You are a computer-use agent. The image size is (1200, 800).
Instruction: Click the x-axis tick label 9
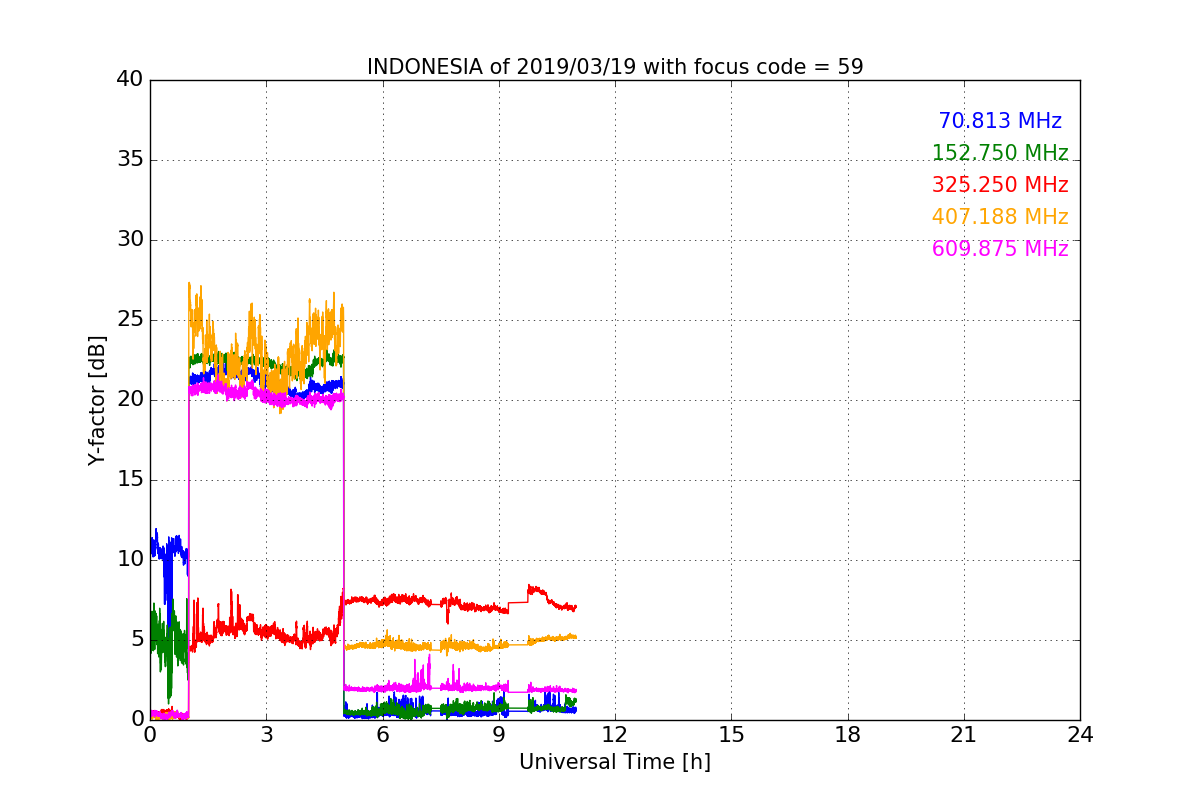click(499, 735)
